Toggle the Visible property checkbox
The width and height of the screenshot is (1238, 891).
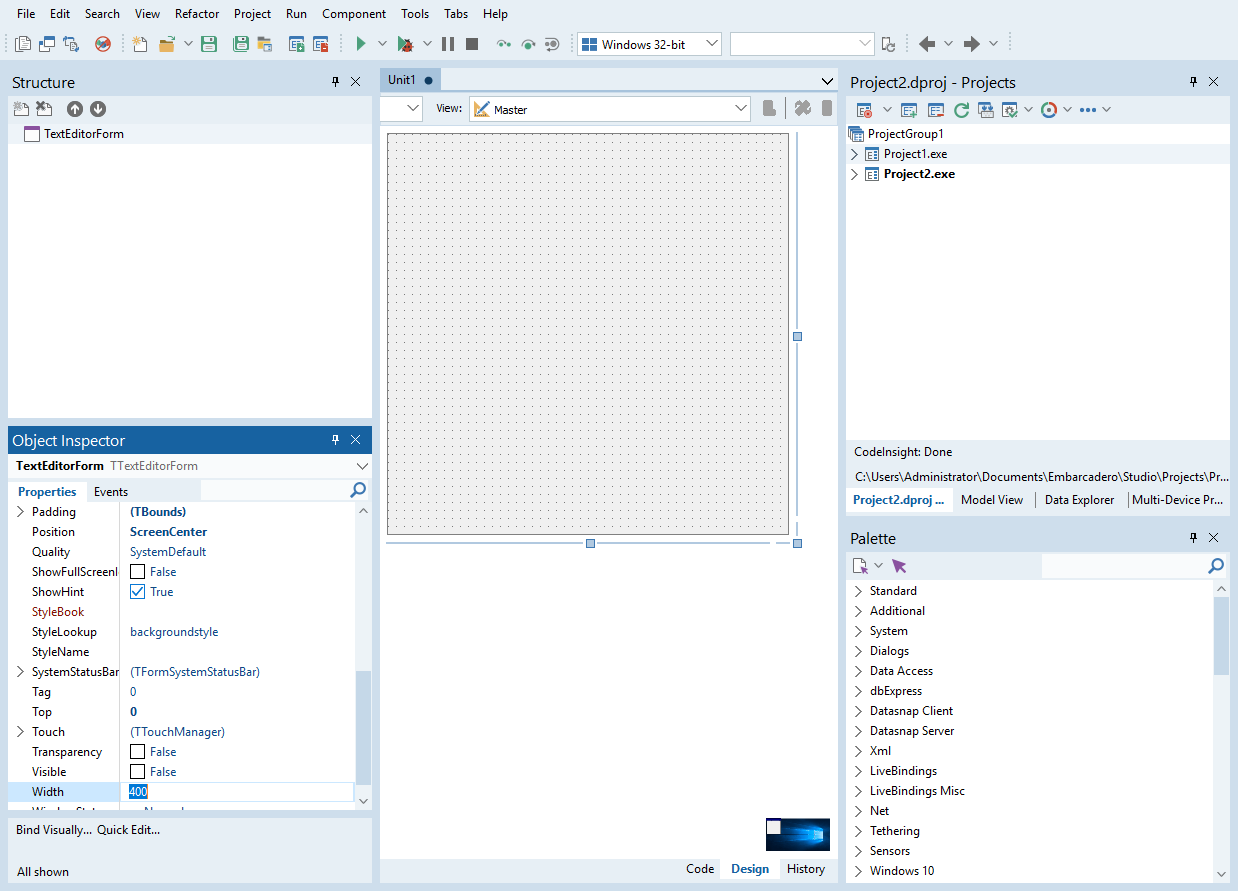tap(138, 772)
